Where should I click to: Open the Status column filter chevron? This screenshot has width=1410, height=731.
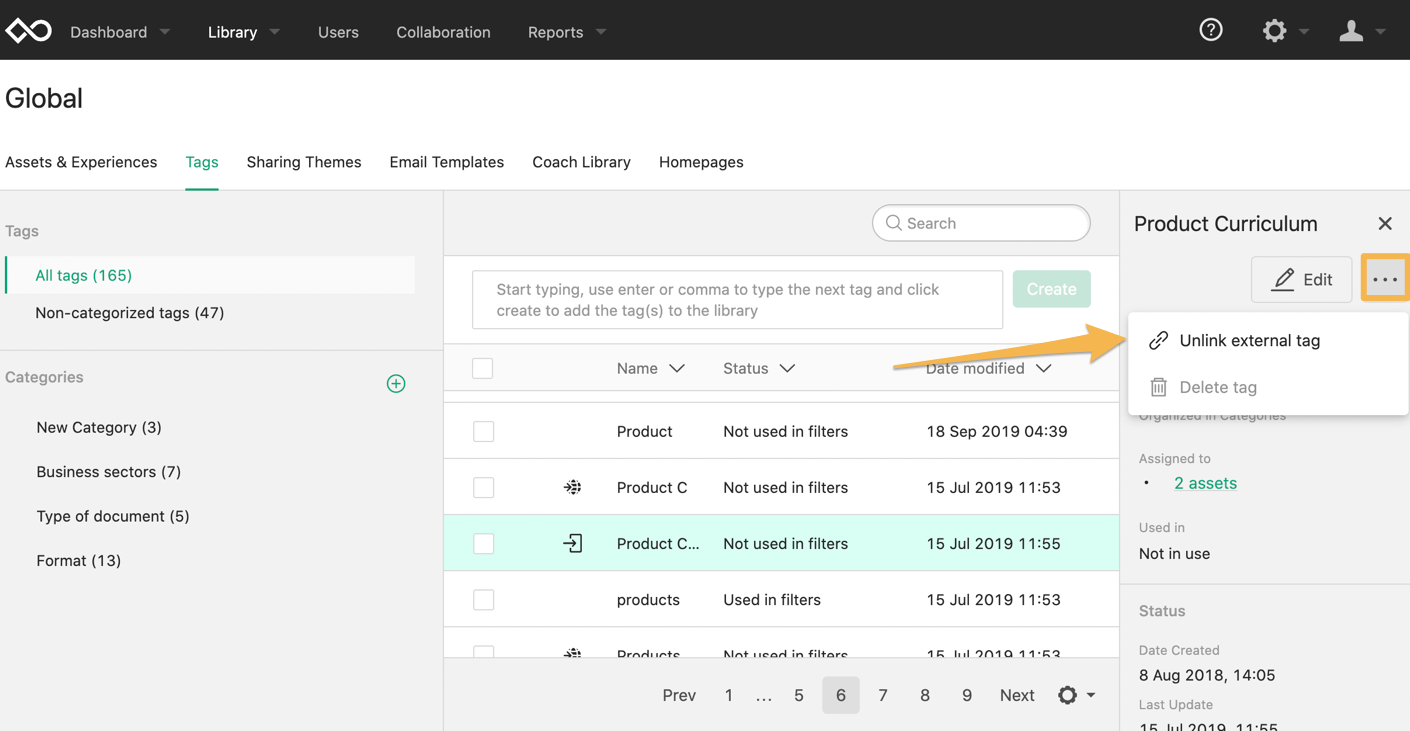pos(787,368)
